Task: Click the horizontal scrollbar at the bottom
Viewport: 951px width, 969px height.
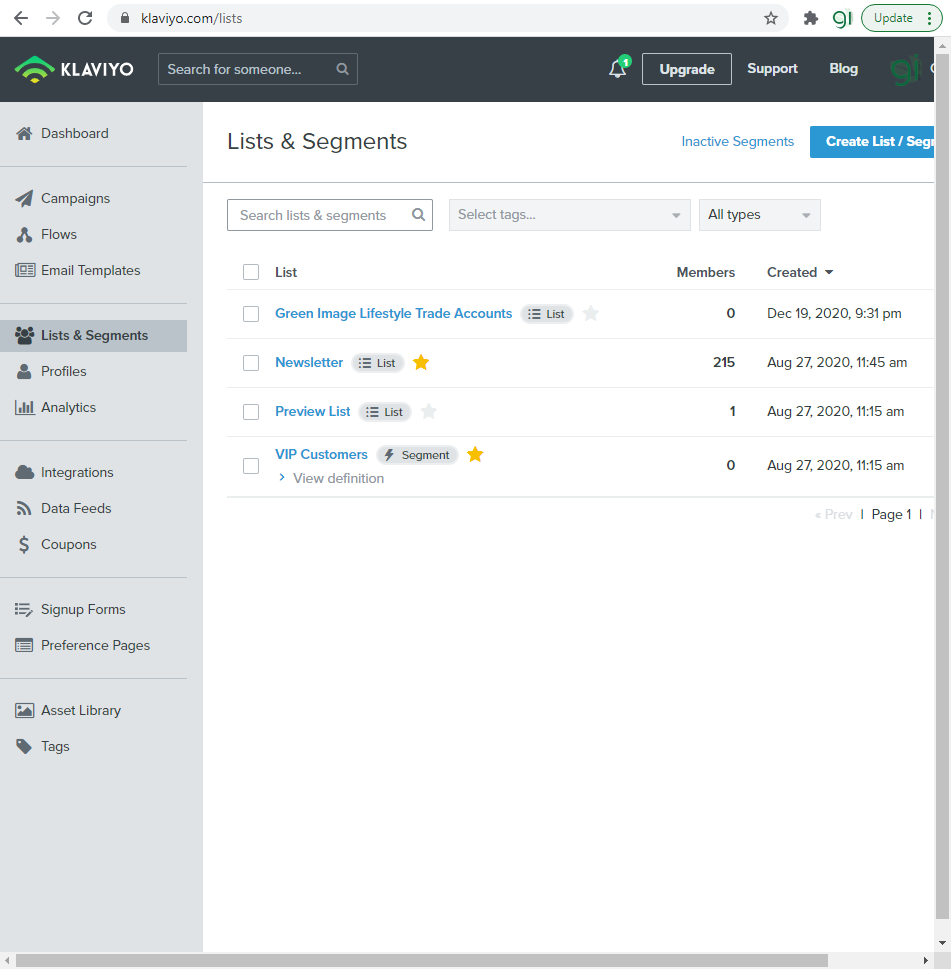Action: [x=421, y=960]
